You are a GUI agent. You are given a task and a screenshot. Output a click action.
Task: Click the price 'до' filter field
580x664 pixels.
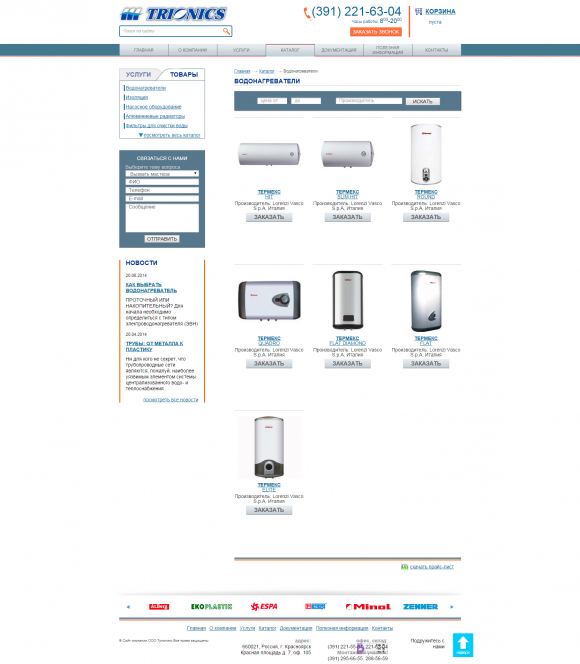click(x=306, y=101)
